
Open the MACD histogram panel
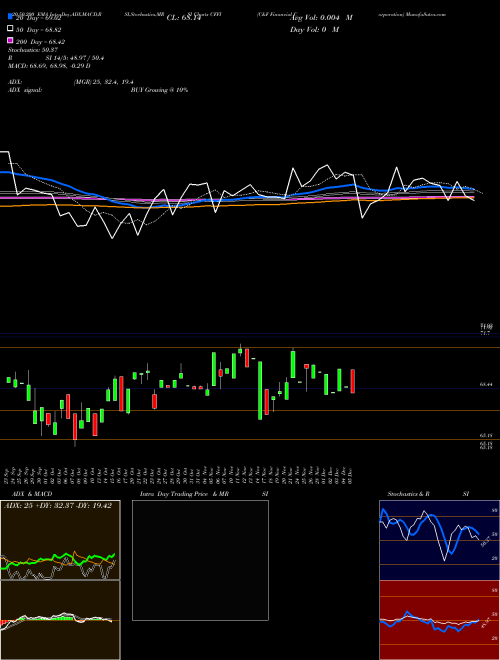point(60,620)
